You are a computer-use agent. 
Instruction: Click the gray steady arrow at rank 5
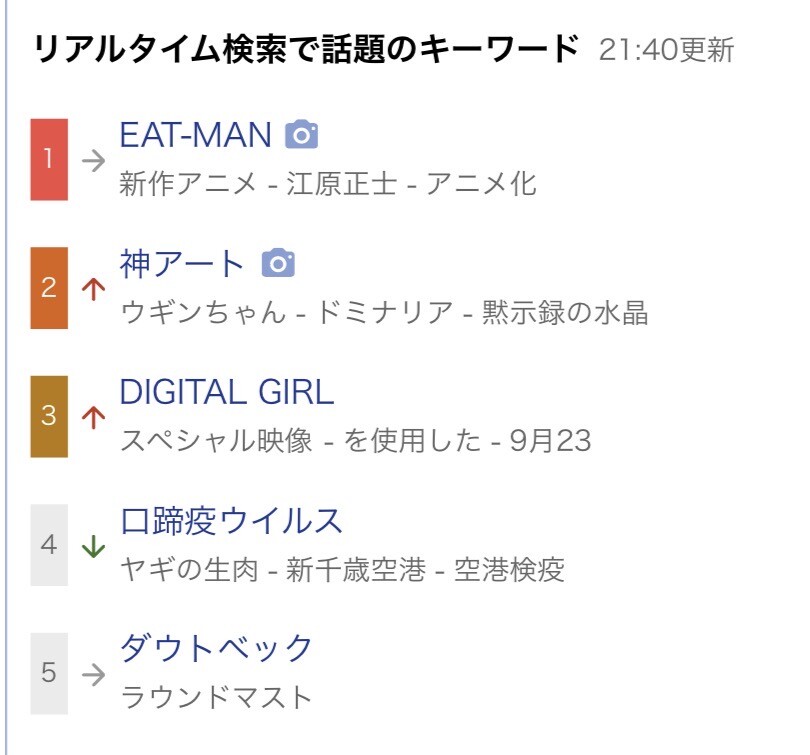click(94, 674)
